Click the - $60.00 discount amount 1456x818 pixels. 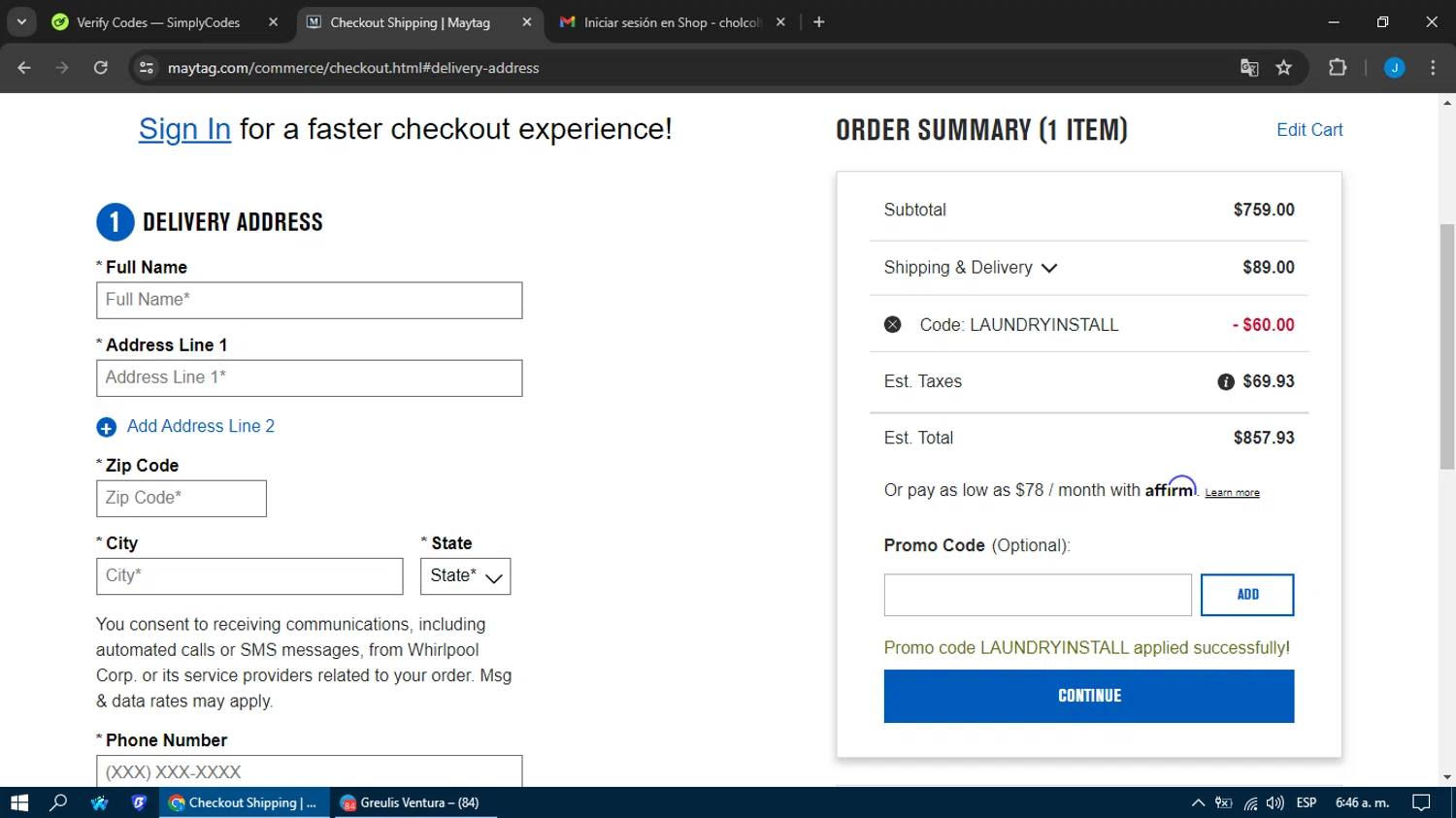pos(1263,326)
